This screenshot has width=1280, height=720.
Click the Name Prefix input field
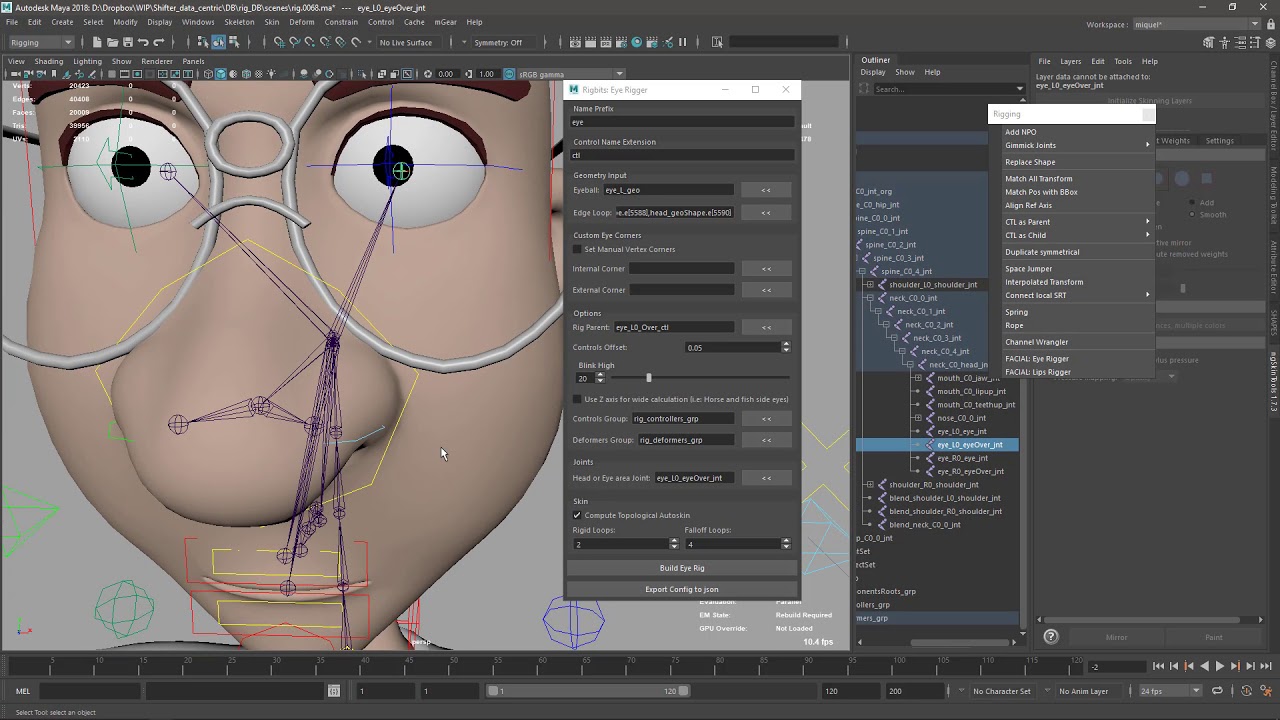[x=682, y=122]
